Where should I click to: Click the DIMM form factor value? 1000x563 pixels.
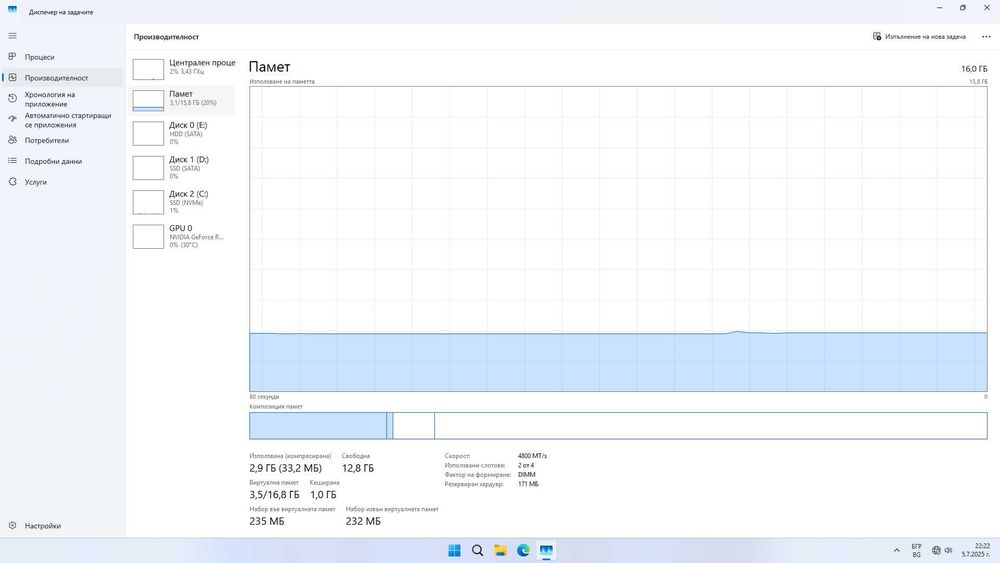[x=527, y=475]
